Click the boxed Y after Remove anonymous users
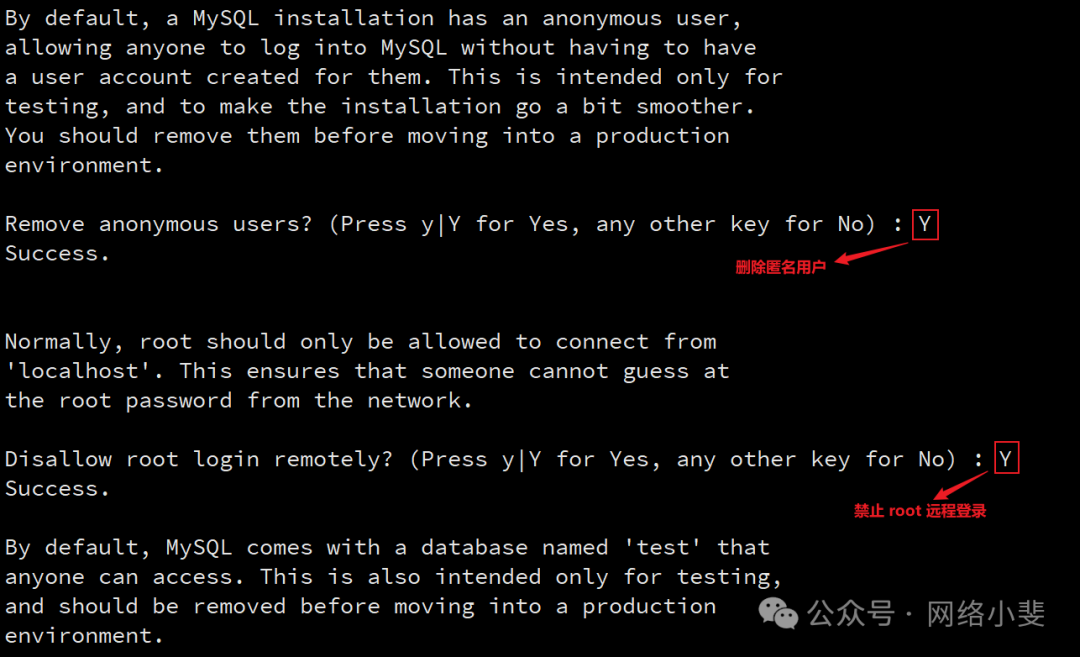The image size is (1080, 657). (x=924, y=225)
